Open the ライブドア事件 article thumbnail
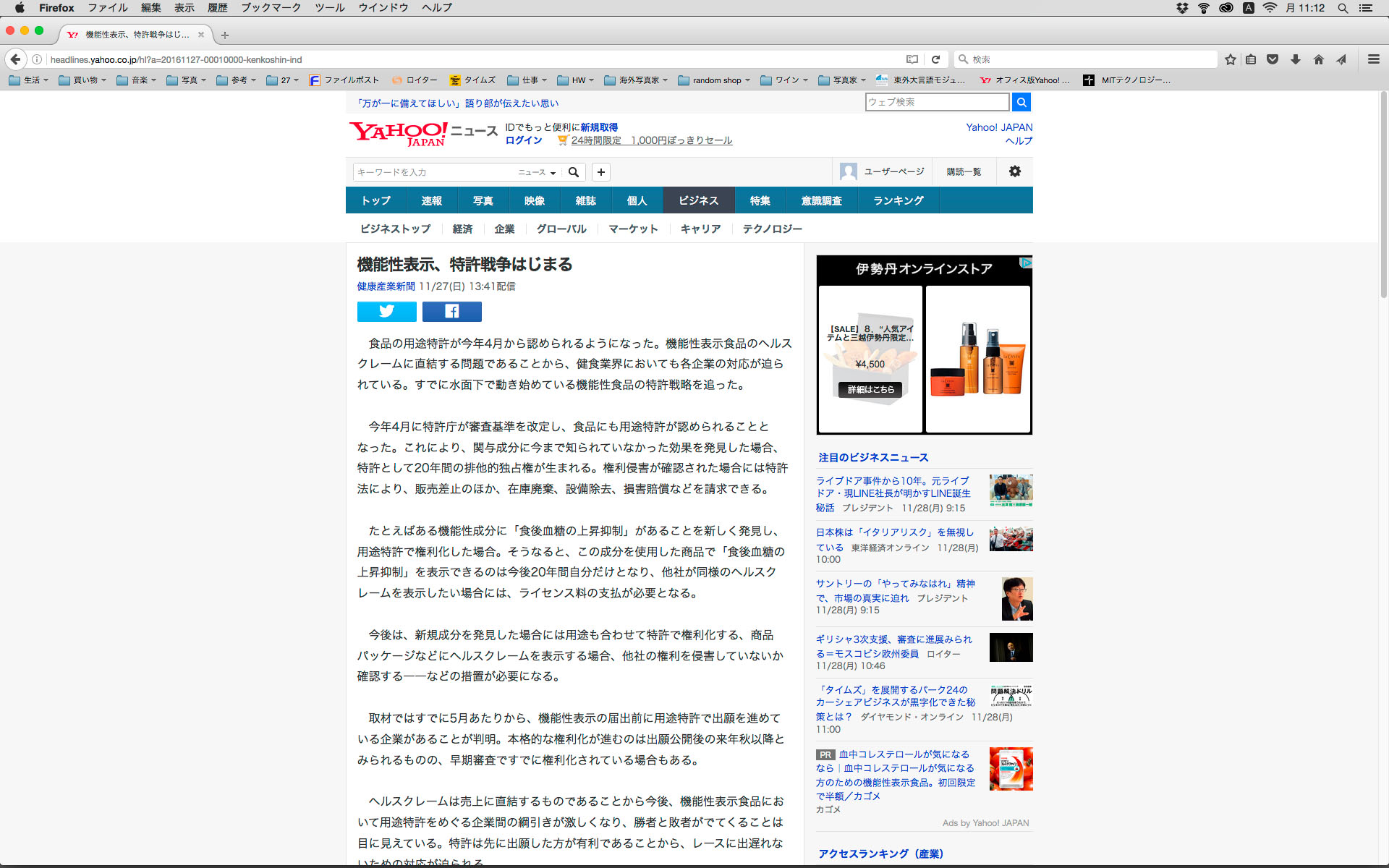This screenshot has width=1389, height=868. [1011, 490]
